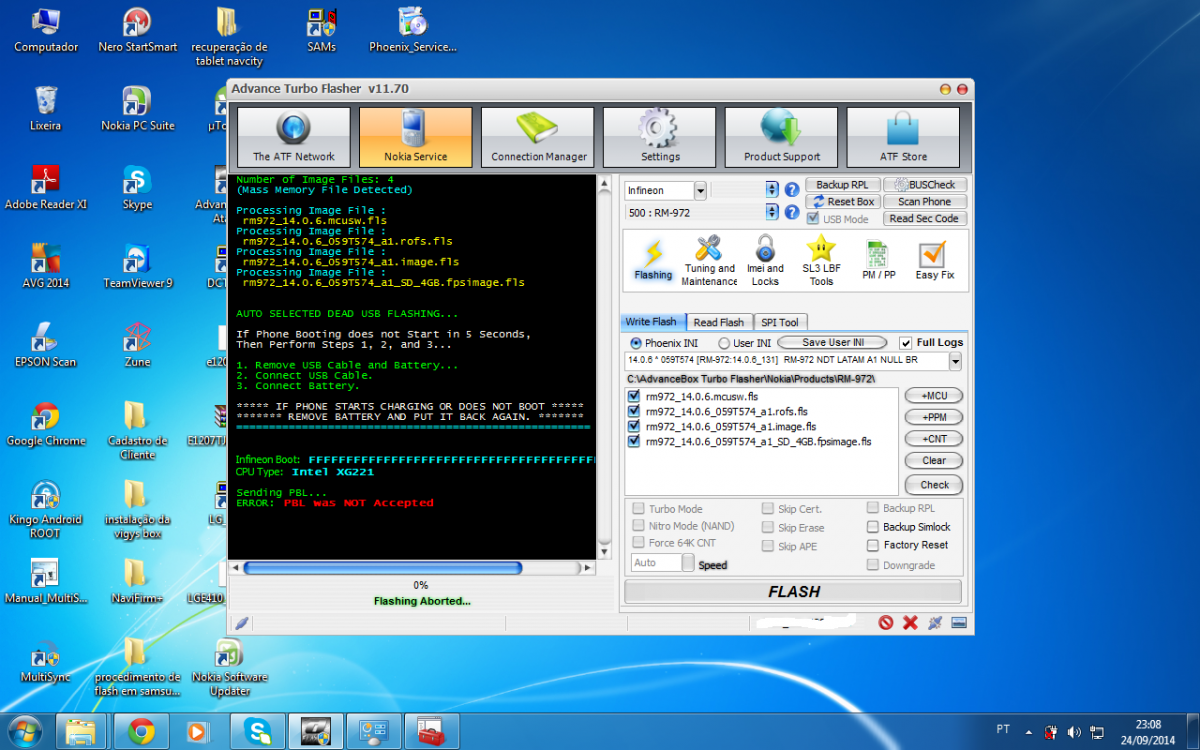The image size is (1200, 750).
Task: Toggle USB Mode checkbox
Action: [x=813, y=219]
